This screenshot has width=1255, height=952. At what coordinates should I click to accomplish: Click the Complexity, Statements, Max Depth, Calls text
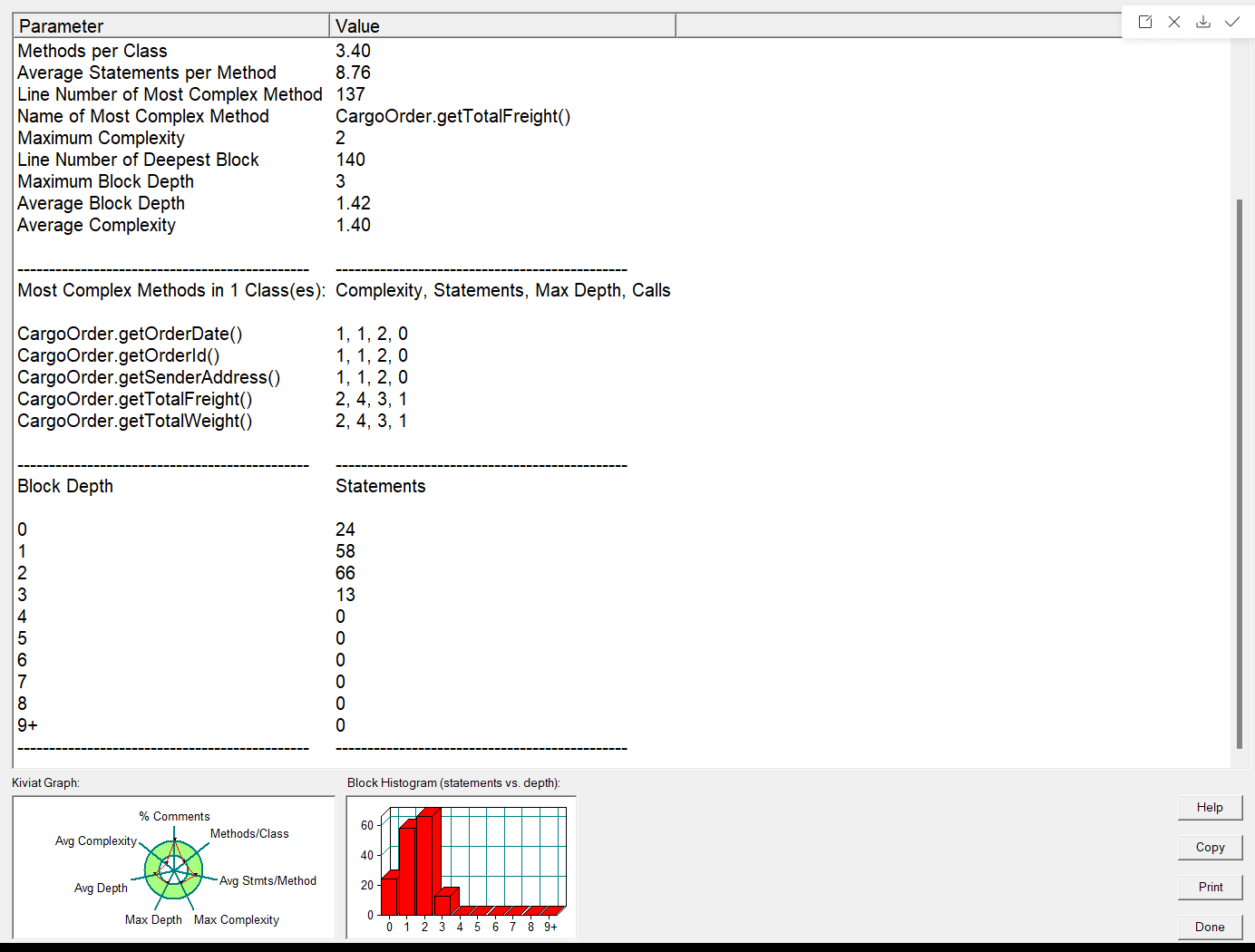coord(503,290)
